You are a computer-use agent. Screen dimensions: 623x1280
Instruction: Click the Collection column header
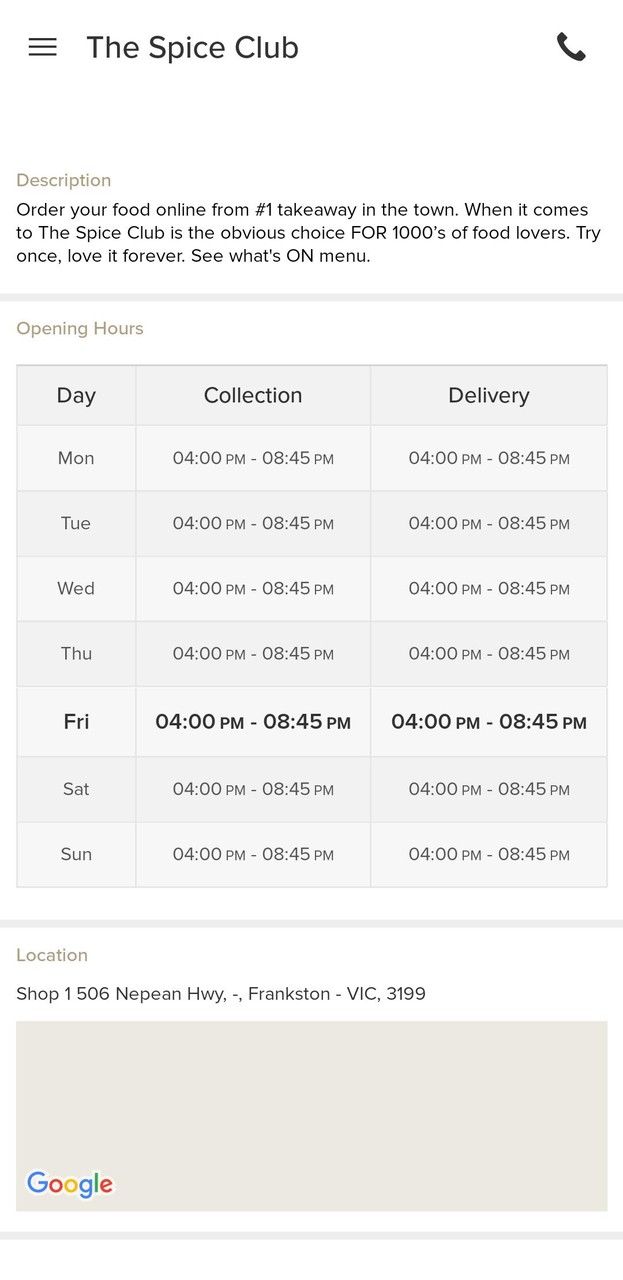[253, 396]
